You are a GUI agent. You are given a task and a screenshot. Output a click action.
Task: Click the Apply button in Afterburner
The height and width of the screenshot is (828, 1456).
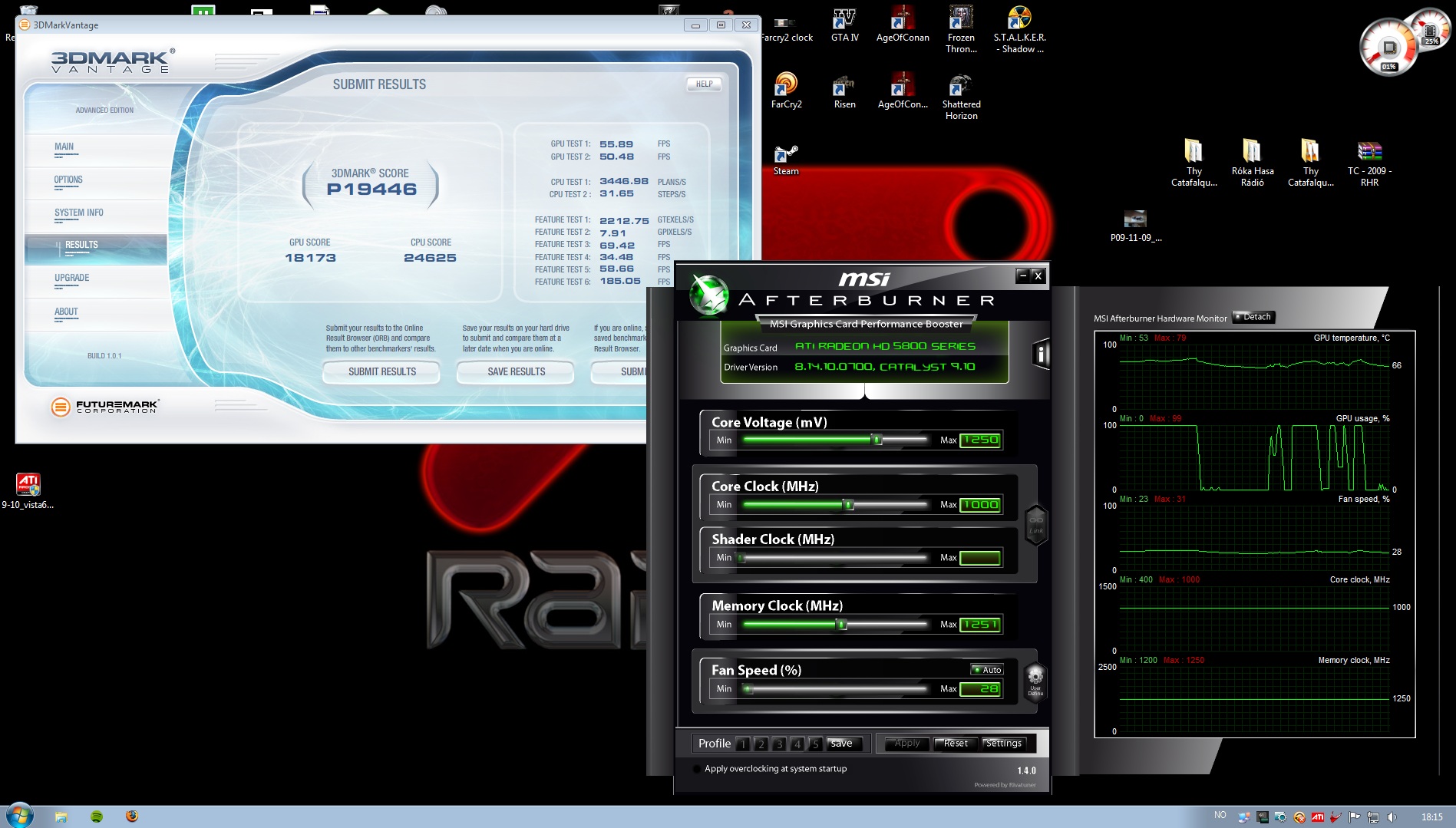click(x=906, y=744)
